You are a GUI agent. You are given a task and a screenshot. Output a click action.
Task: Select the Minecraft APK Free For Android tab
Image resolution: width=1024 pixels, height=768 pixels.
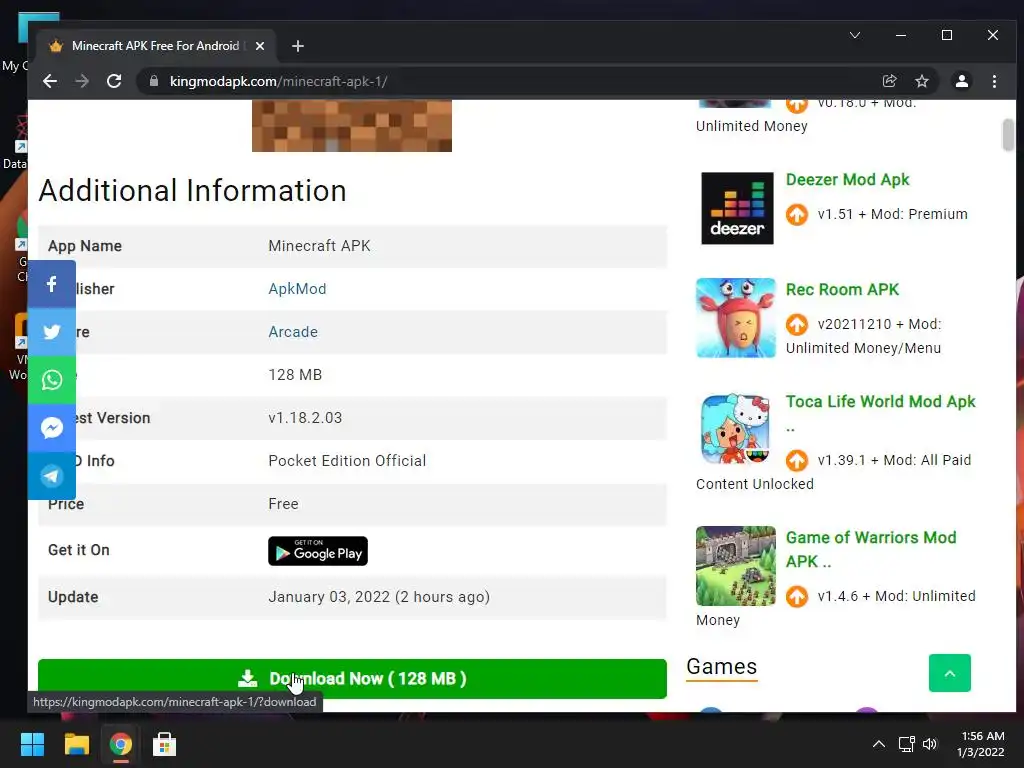[157, 46]
